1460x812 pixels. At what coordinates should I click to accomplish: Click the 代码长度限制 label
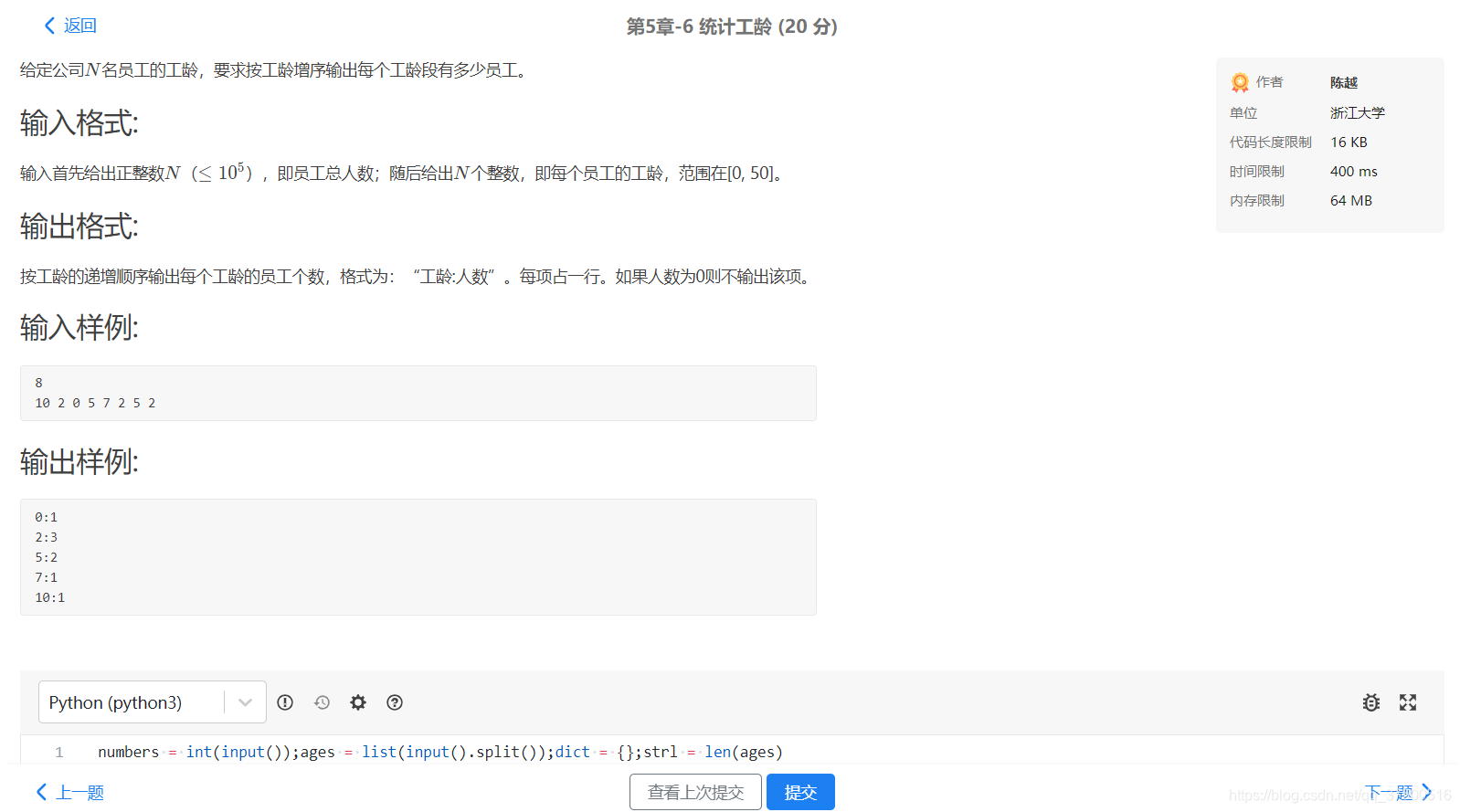pos(1271,142)
